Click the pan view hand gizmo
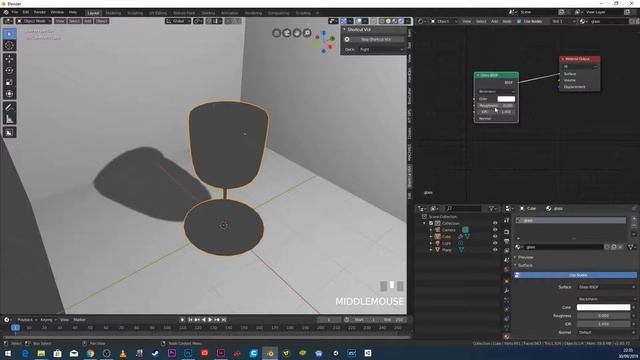640x360 pixels. [x=297, y=33]
